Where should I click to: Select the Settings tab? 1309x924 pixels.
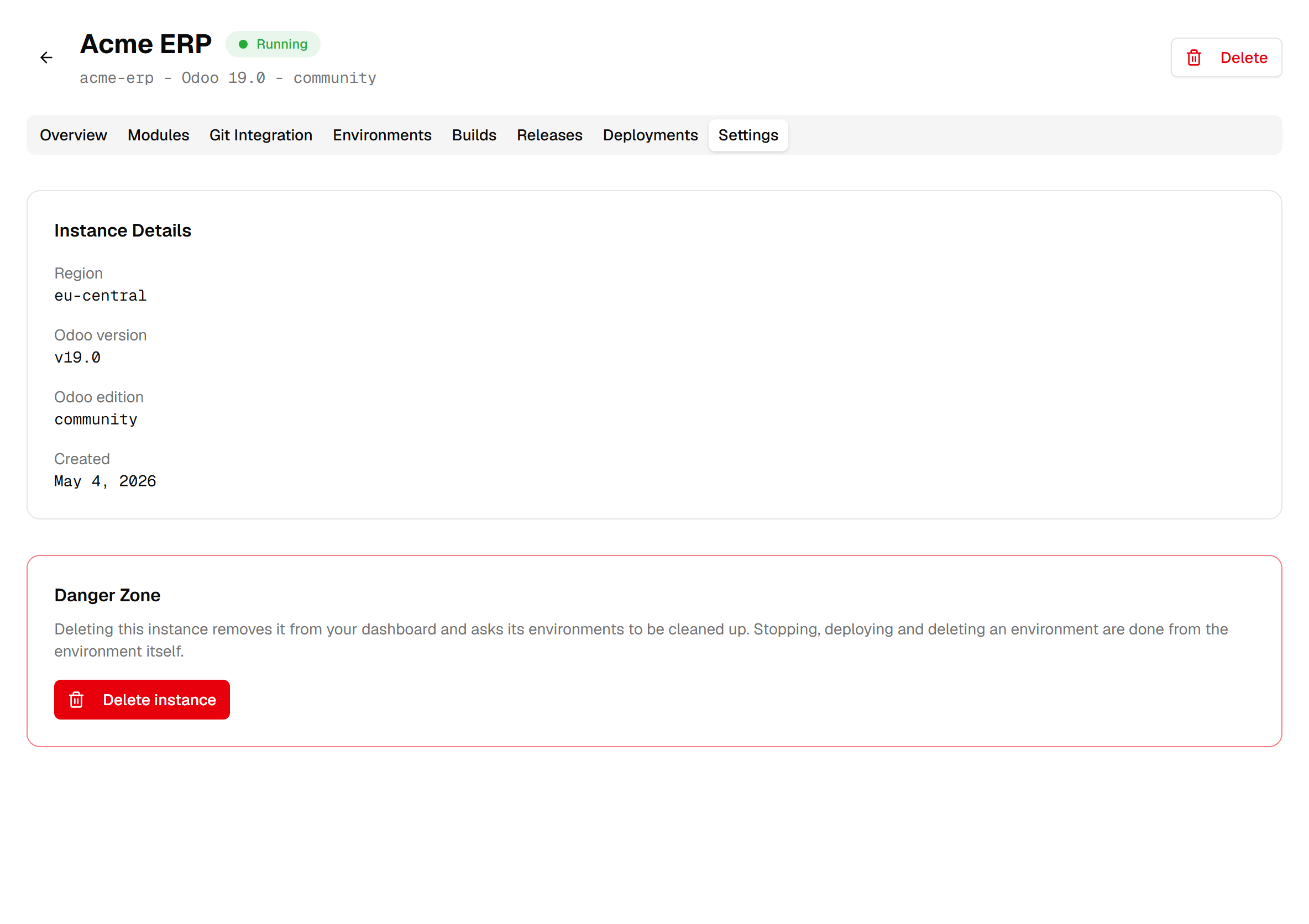click(748, 135)
